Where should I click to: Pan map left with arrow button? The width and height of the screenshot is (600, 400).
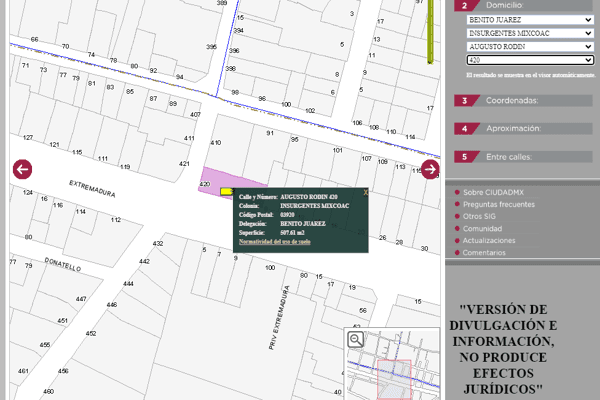23,169
